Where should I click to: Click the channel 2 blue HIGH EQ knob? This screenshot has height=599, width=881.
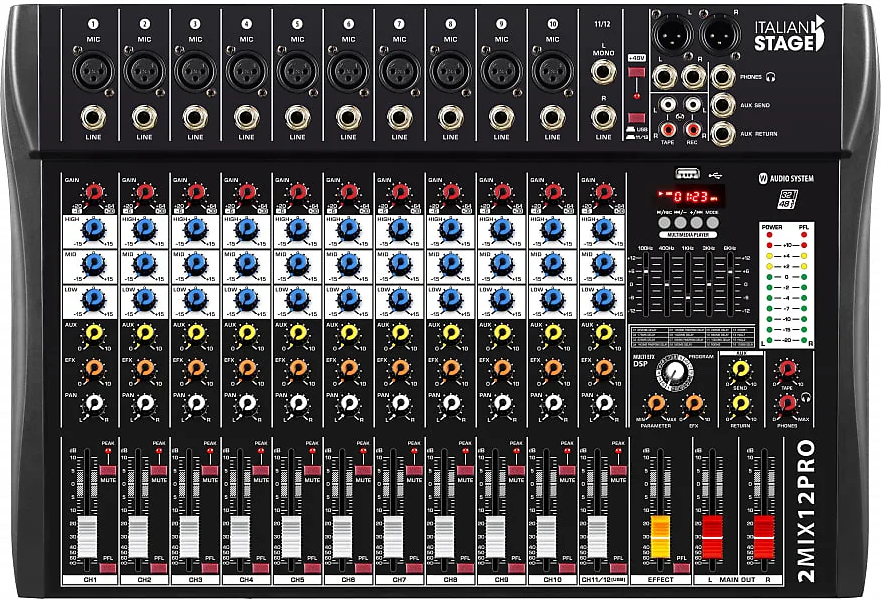point(144,229)
